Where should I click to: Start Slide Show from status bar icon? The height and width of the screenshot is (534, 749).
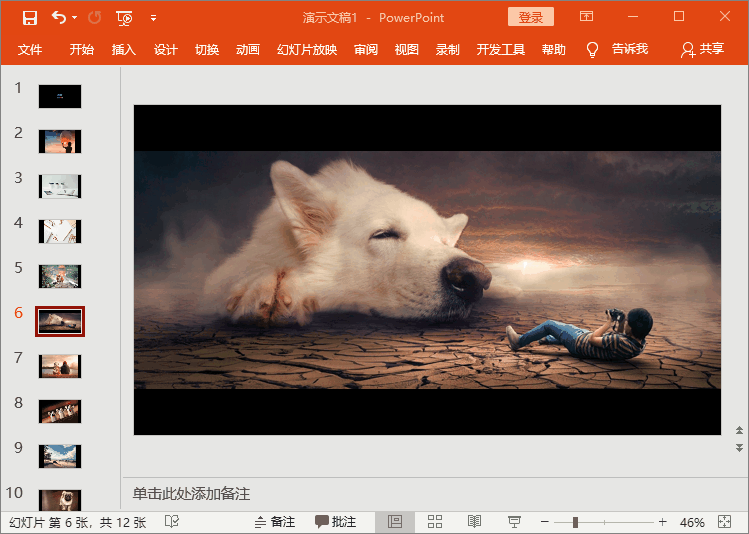coord(514,522)
